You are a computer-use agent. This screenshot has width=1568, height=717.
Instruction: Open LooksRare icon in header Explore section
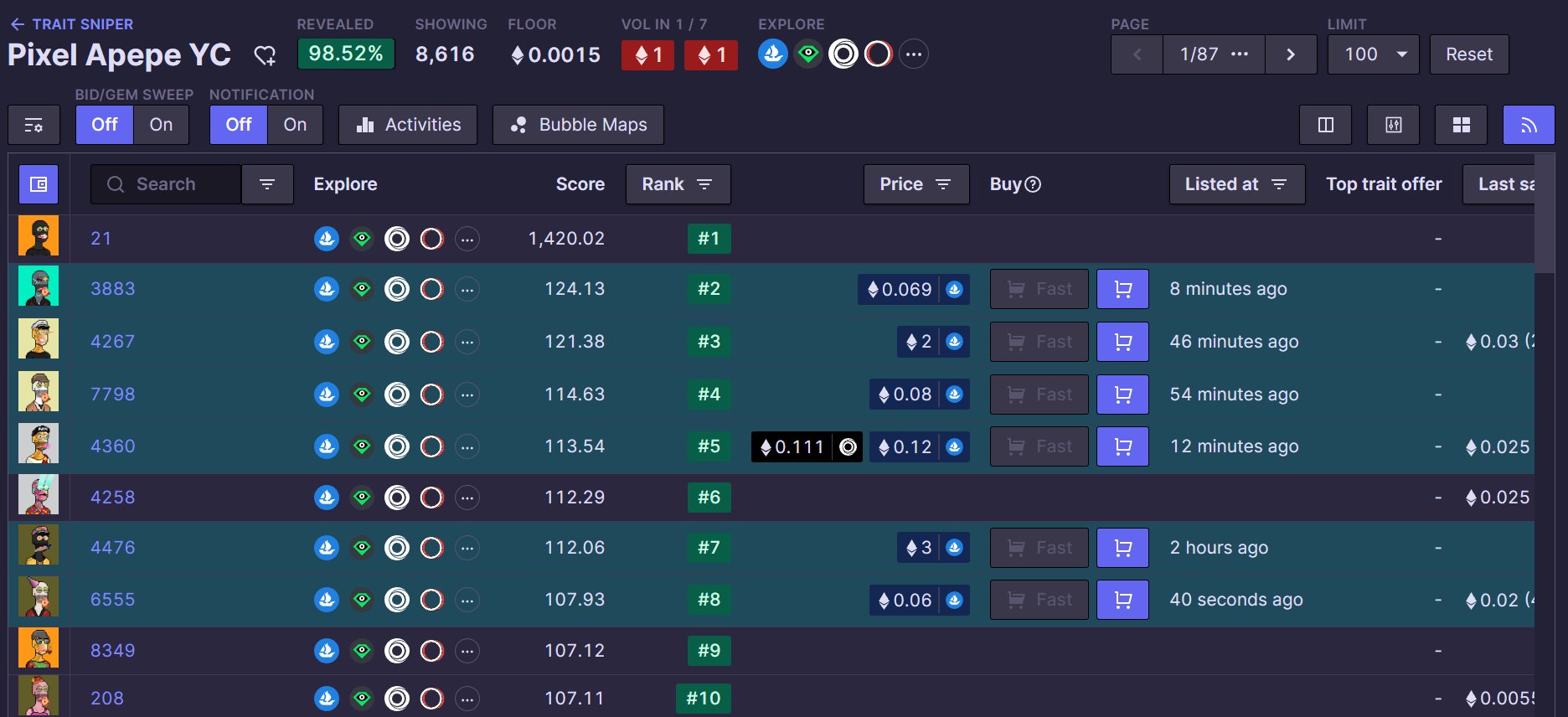click(808, 54)
